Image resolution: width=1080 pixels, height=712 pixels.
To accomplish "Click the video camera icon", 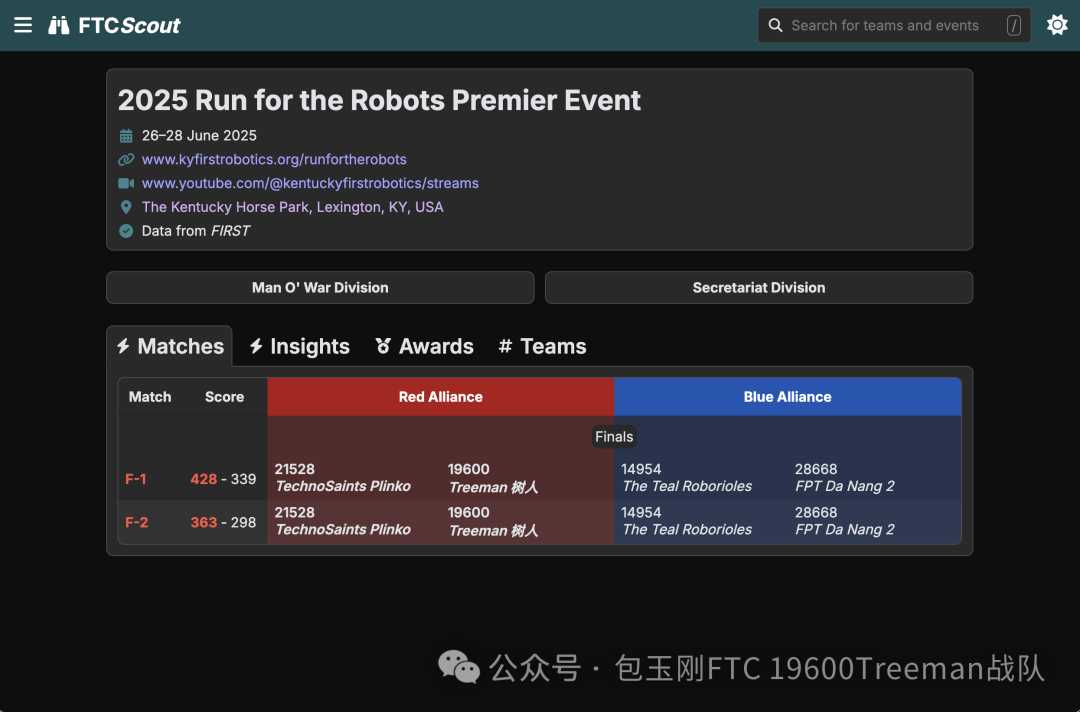I will (126, 184).
